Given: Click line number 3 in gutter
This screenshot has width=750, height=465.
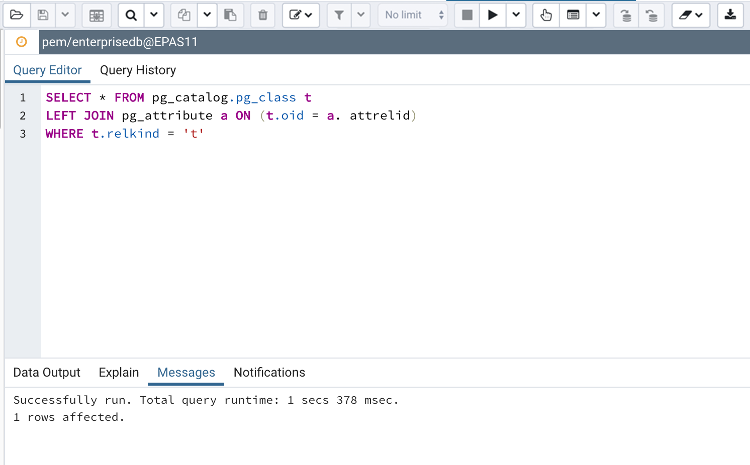Looking at the screenshot, I should pos(22,134).
